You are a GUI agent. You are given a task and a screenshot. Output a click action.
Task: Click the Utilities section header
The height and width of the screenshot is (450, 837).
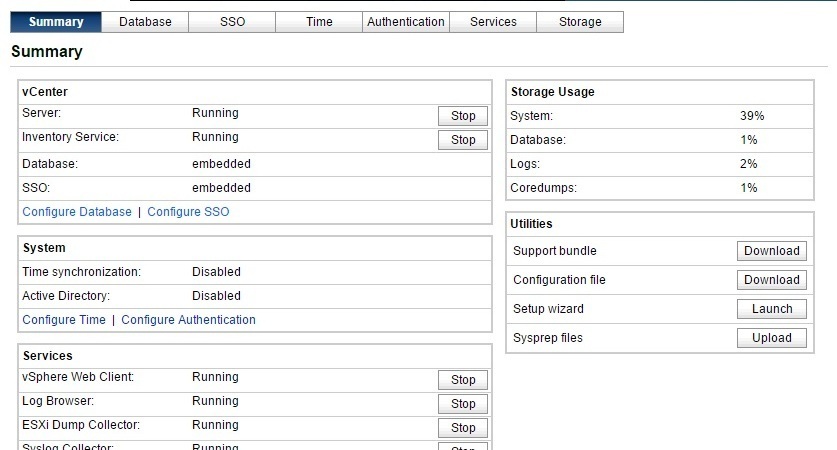[x=531, y=224]
